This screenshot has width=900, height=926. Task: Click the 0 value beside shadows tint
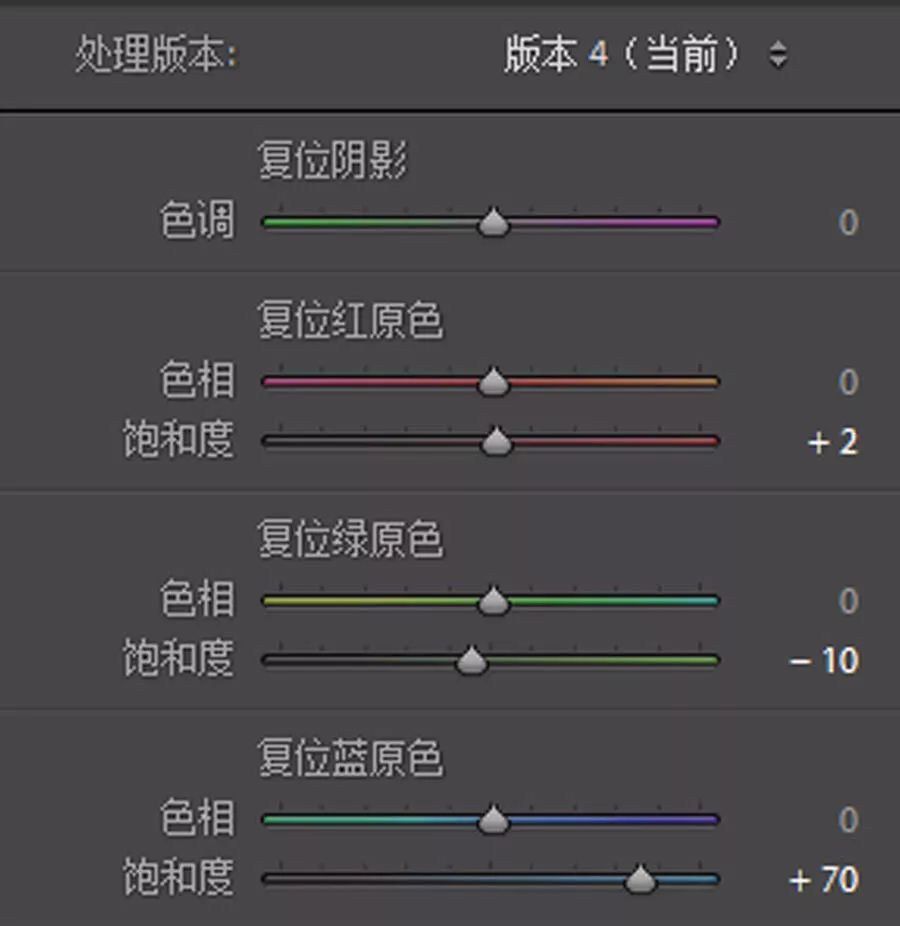(x=848, y=222)
